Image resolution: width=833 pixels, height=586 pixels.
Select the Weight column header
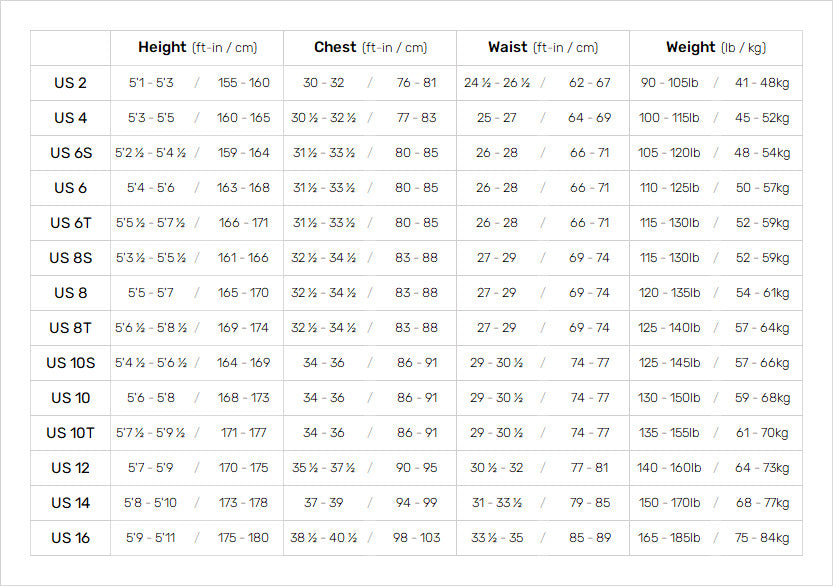(x=715, y=47)
